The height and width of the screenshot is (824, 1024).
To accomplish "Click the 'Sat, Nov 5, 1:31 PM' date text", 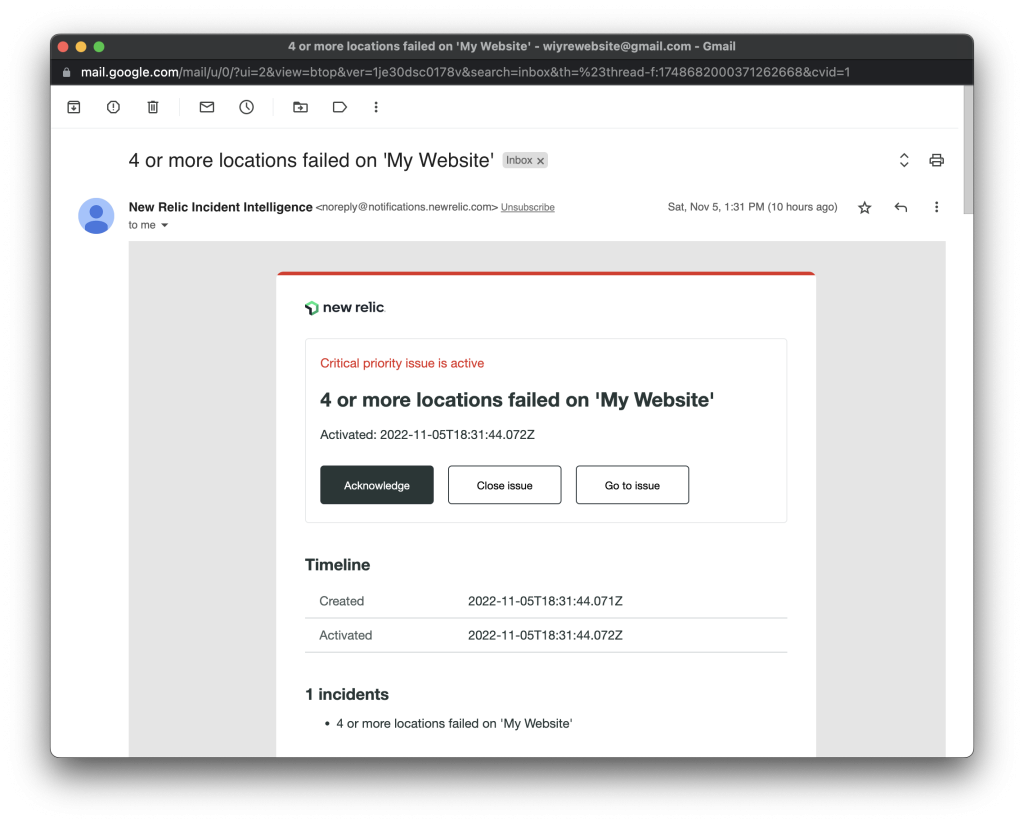I will [752, 207].
